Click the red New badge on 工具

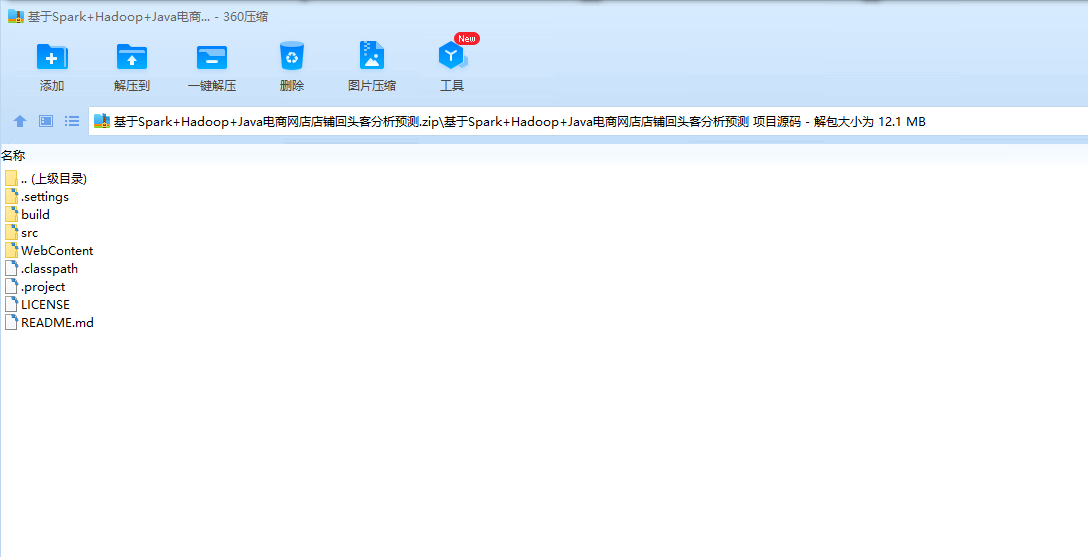467,39
